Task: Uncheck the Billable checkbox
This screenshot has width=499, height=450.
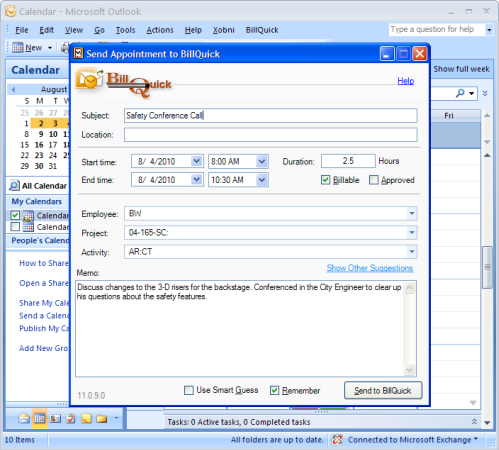Action: (325, 180)
